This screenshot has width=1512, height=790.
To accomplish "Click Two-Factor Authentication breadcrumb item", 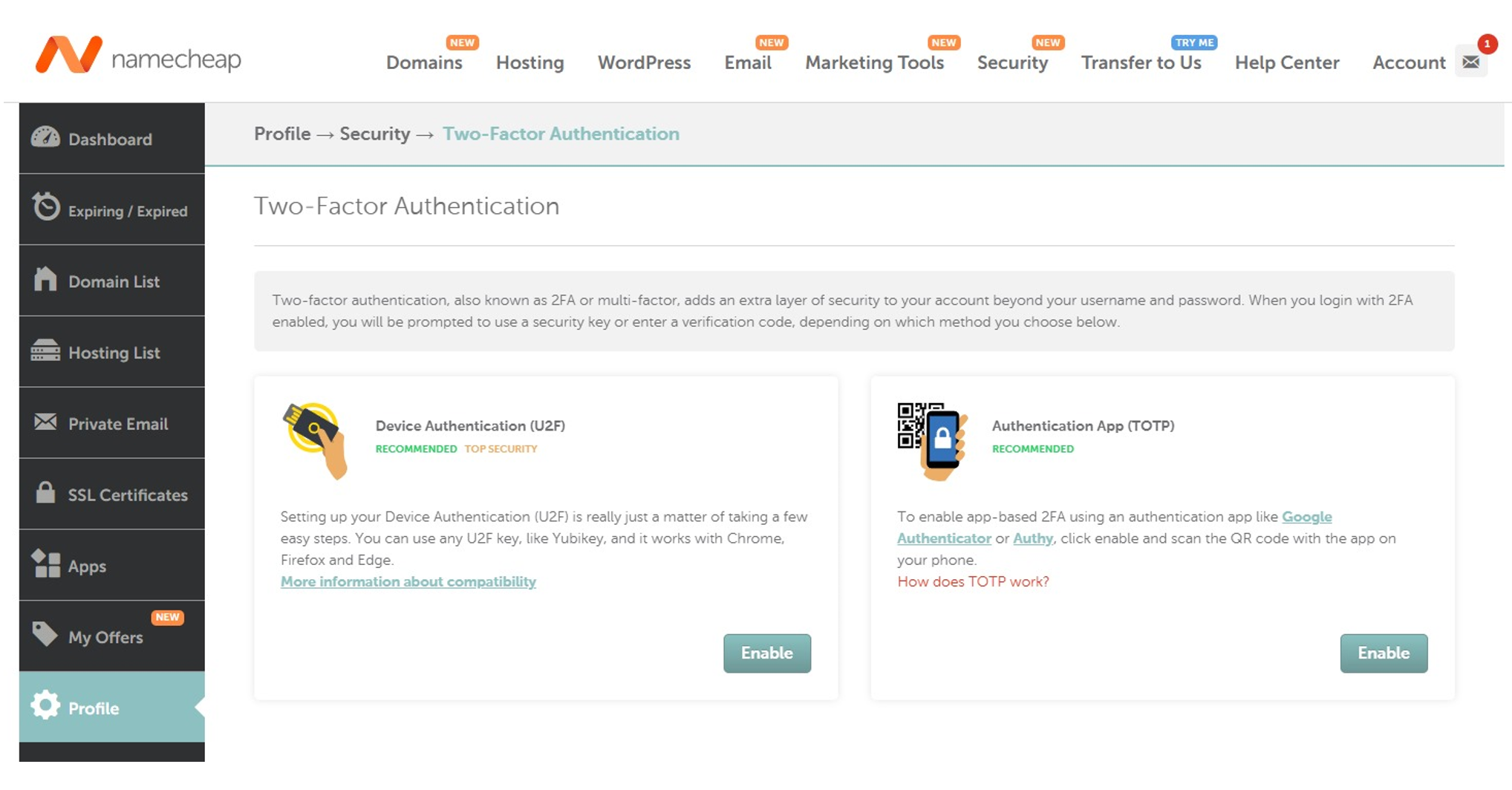I will 561,134.
